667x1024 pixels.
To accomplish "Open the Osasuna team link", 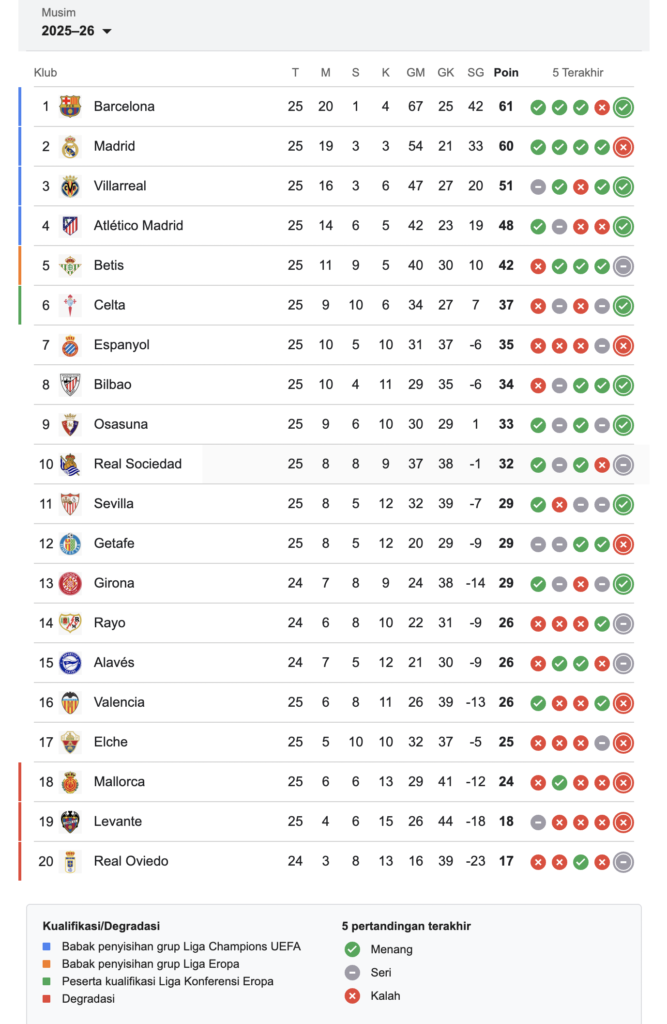I will (120, 424).
